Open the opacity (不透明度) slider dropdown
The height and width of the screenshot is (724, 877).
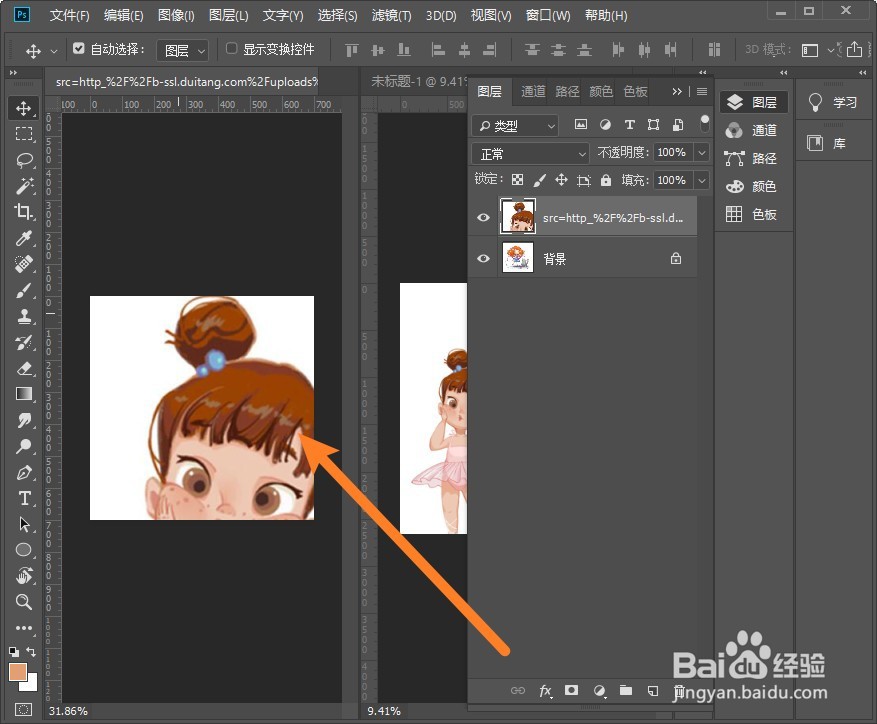[702, 152]
